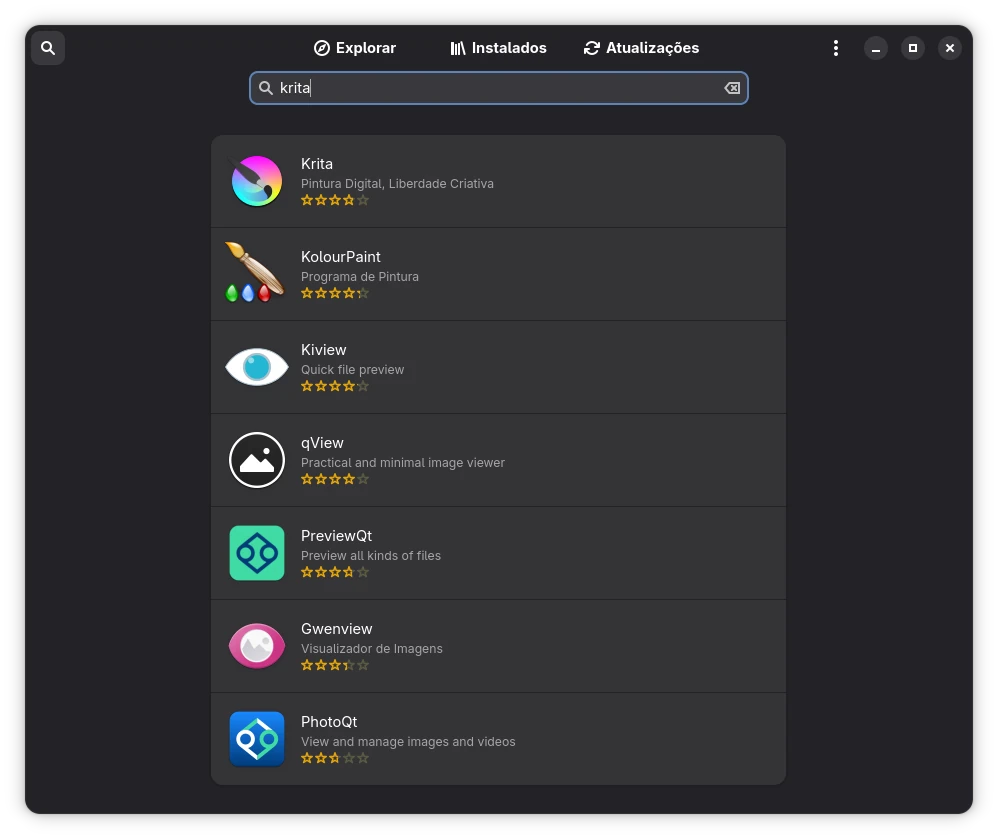Open the PreviewQt result title
Image resolution: width=998 pixels, height=839 pixels.
pos(336,535)
